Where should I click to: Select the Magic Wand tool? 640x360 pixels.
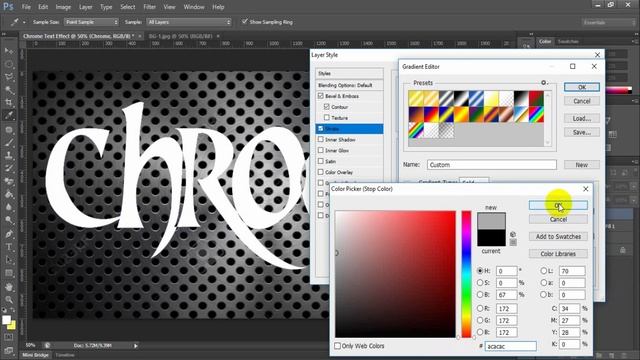(x=9, y=90)
